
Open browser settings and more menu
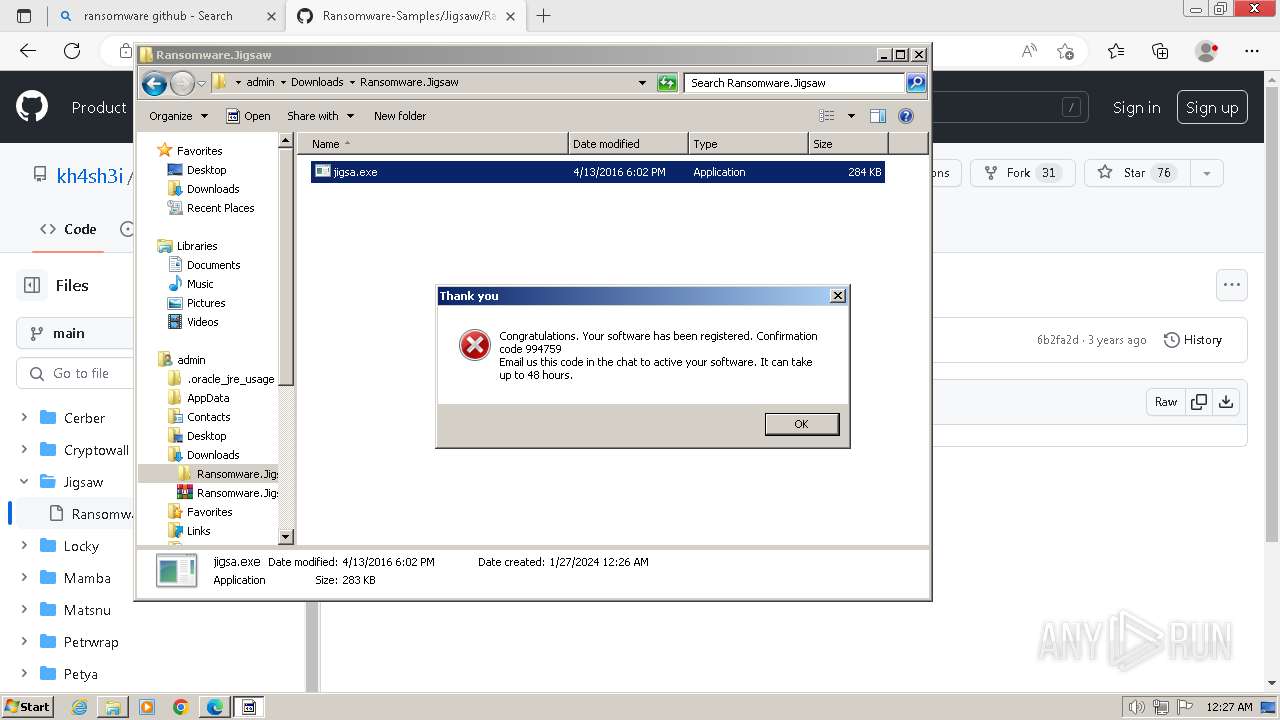coord(1252,51)
